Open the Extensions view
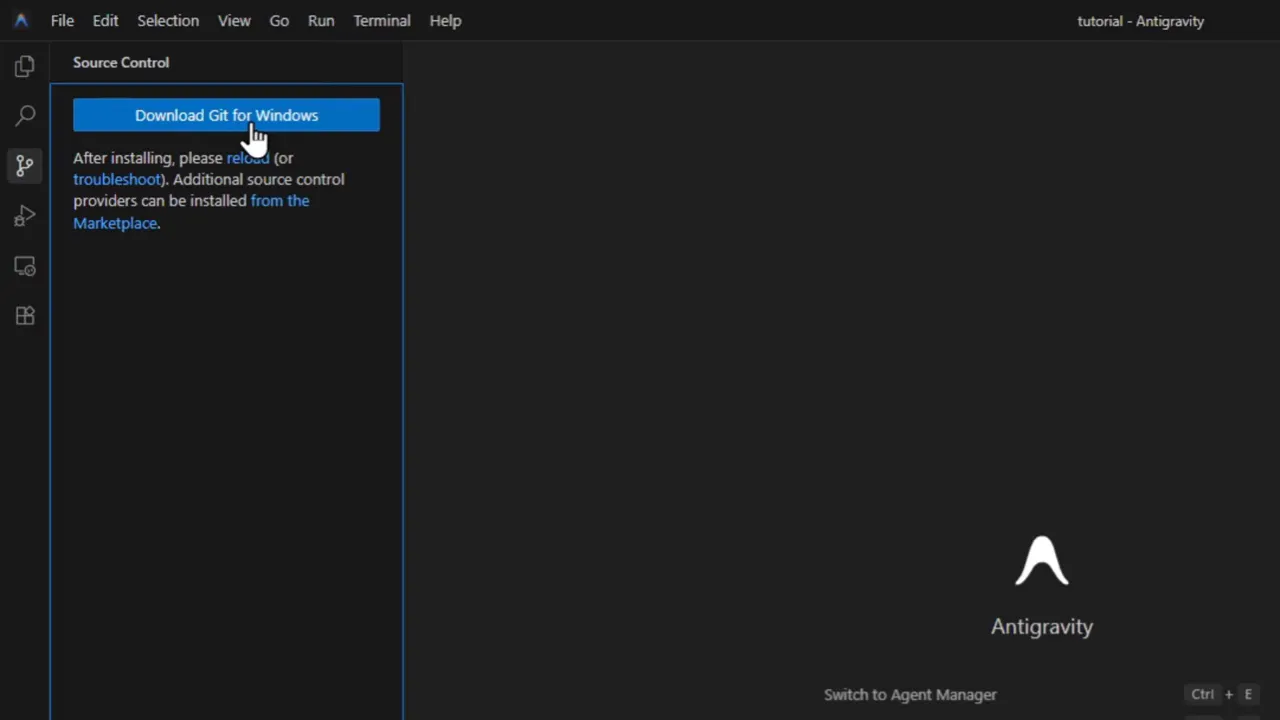The image size is (1280, 720). pyautogui.click(x=25, y=315)
